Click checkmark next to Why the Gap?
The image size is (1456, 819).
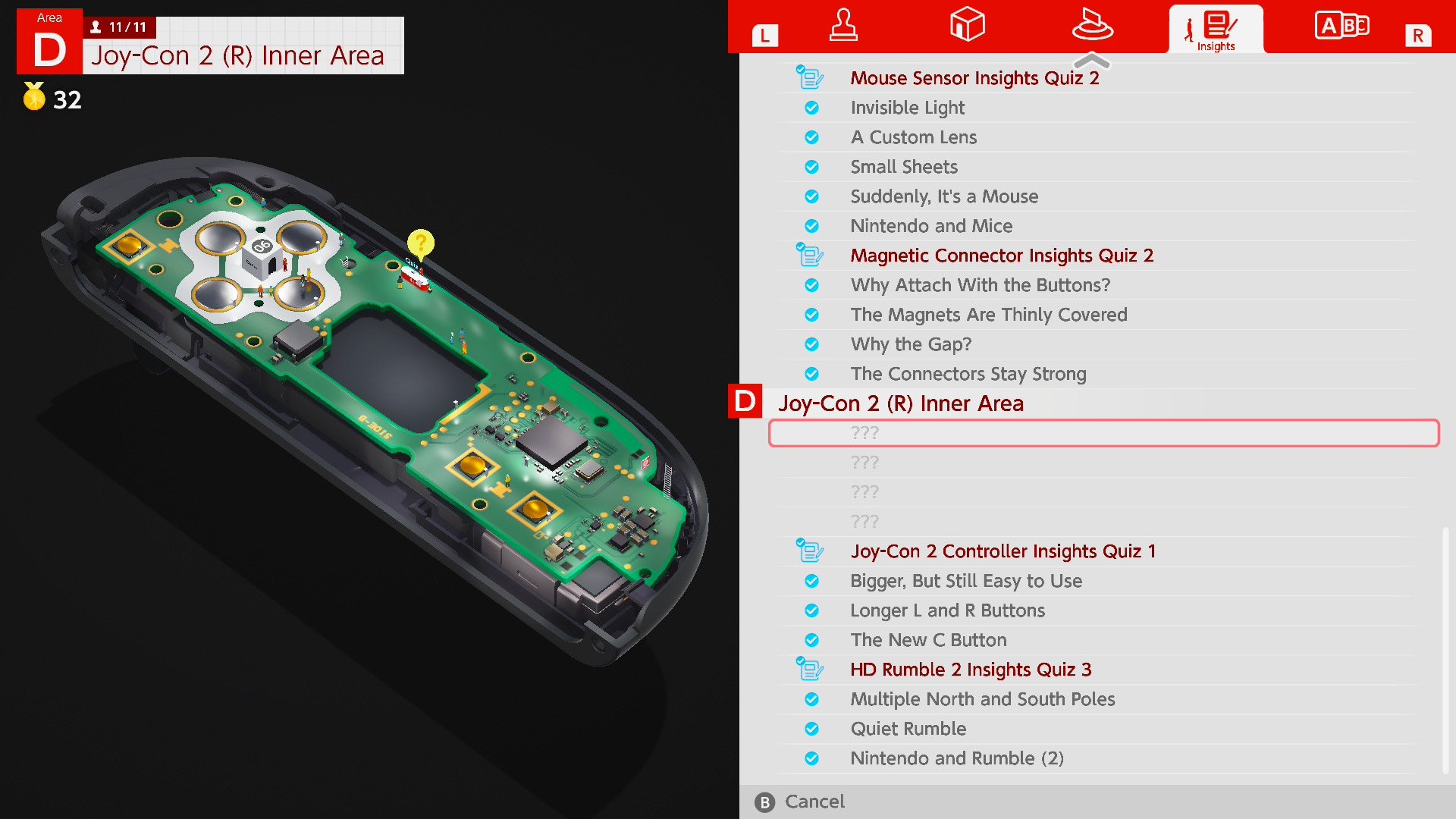pos(811,344)
